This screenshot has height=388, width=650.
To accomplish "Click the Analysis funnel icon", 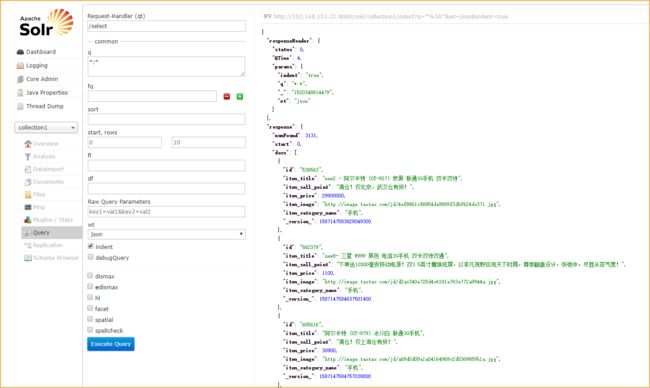I will (x=28, y=156).
